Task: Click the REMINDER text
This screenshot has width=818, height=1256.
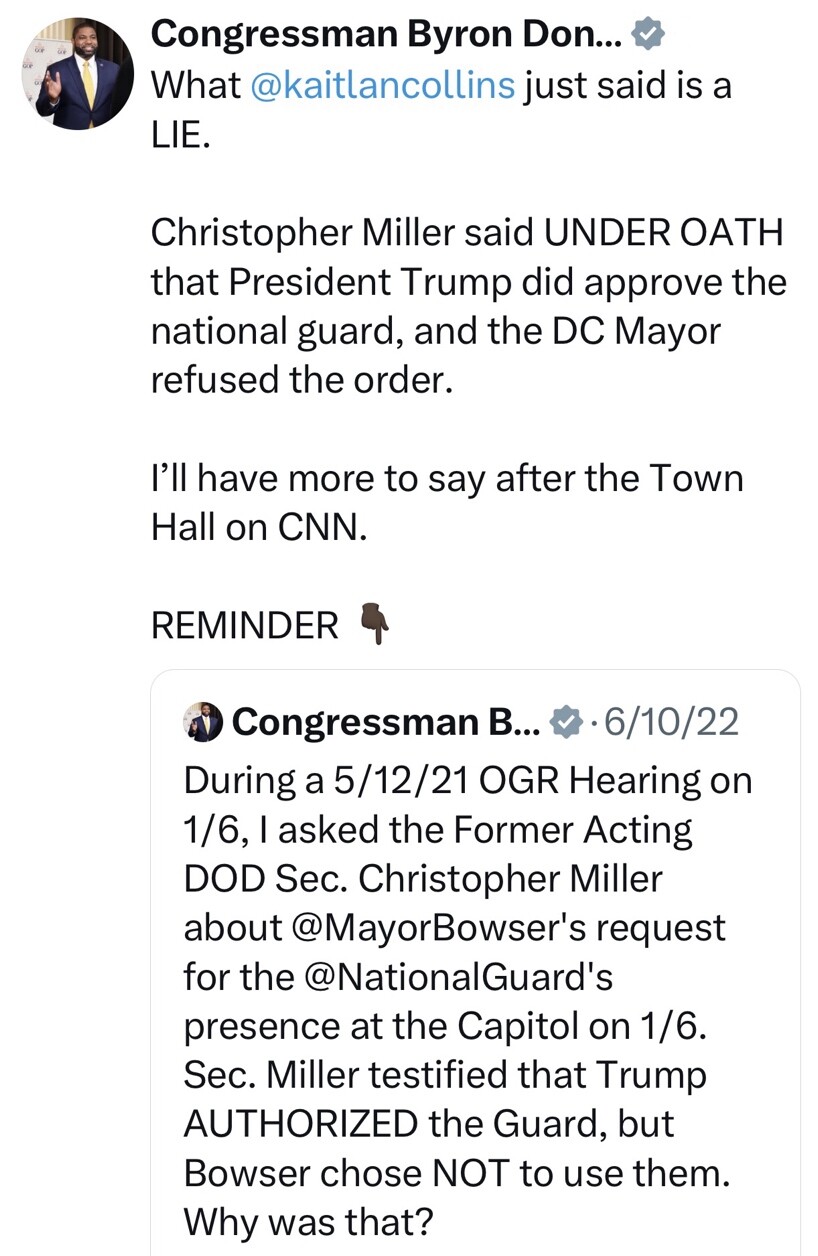Action: [244, 626]
